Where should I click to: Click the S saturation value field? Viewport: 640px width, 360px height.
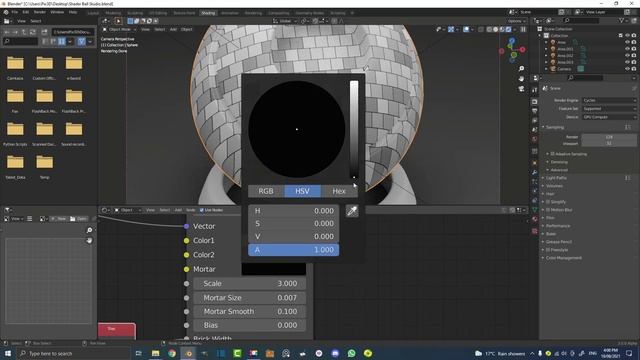pos(293,224)
